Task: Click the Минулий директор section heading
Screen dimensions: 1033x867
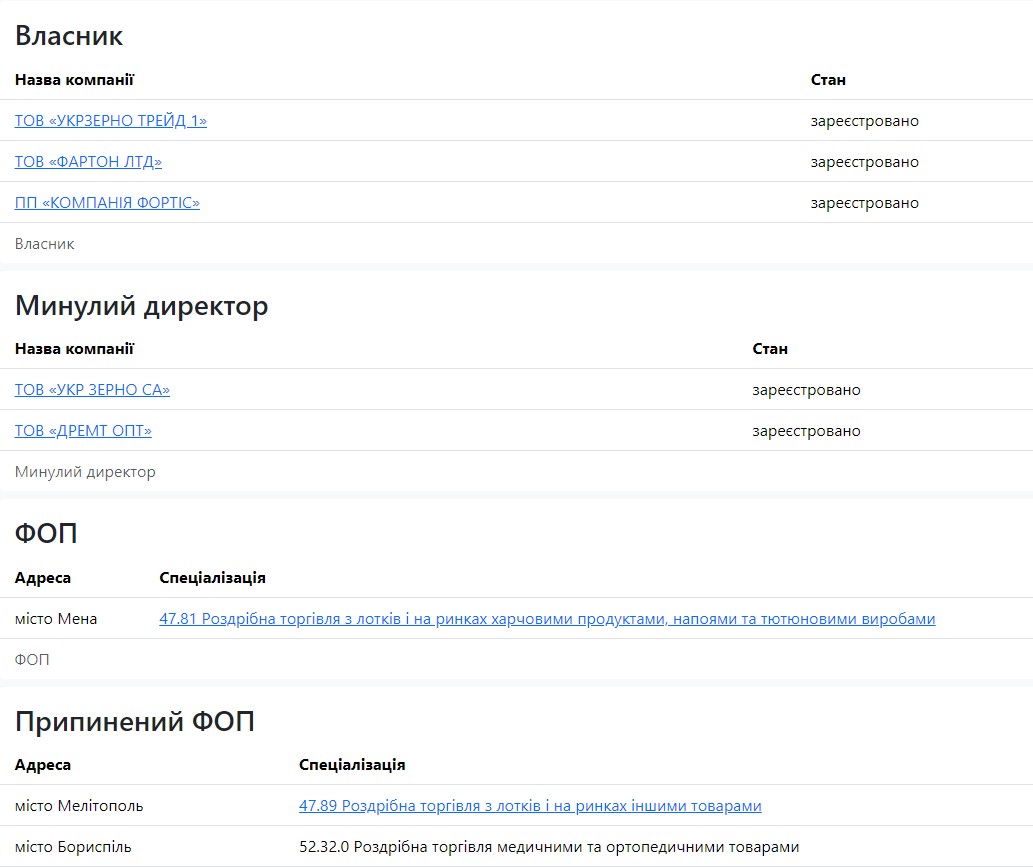Action: (141, 306)
